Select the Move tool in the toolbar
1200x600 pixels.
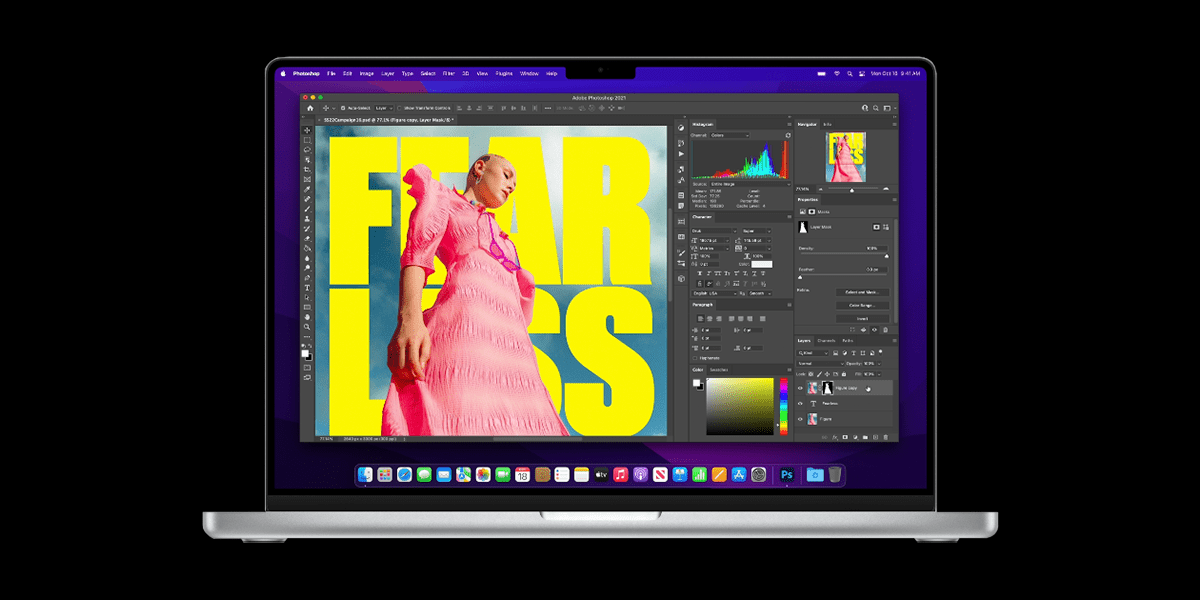(308, 130)
